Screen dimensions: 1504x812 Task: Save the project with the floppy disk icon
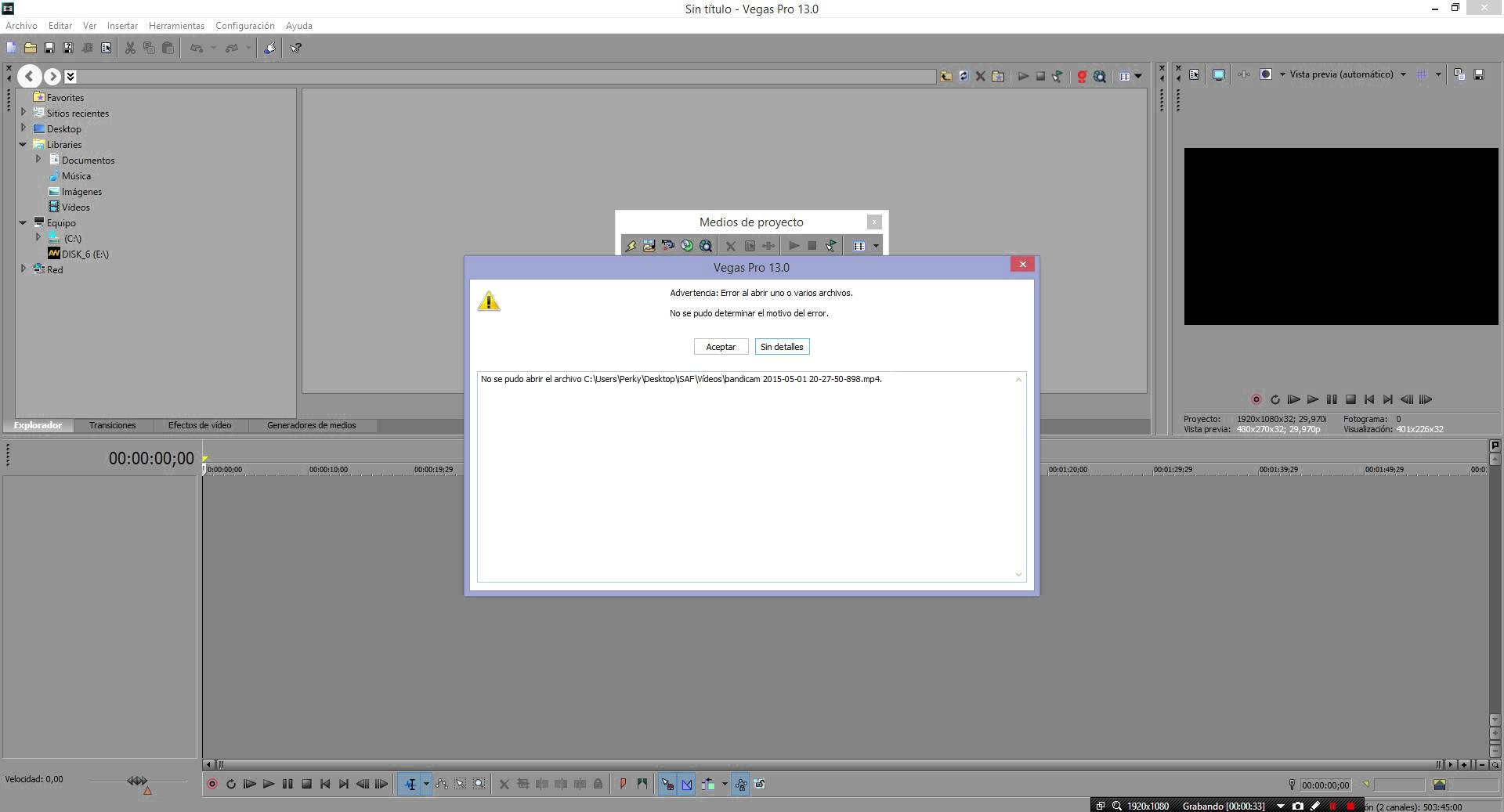point(49,48)
